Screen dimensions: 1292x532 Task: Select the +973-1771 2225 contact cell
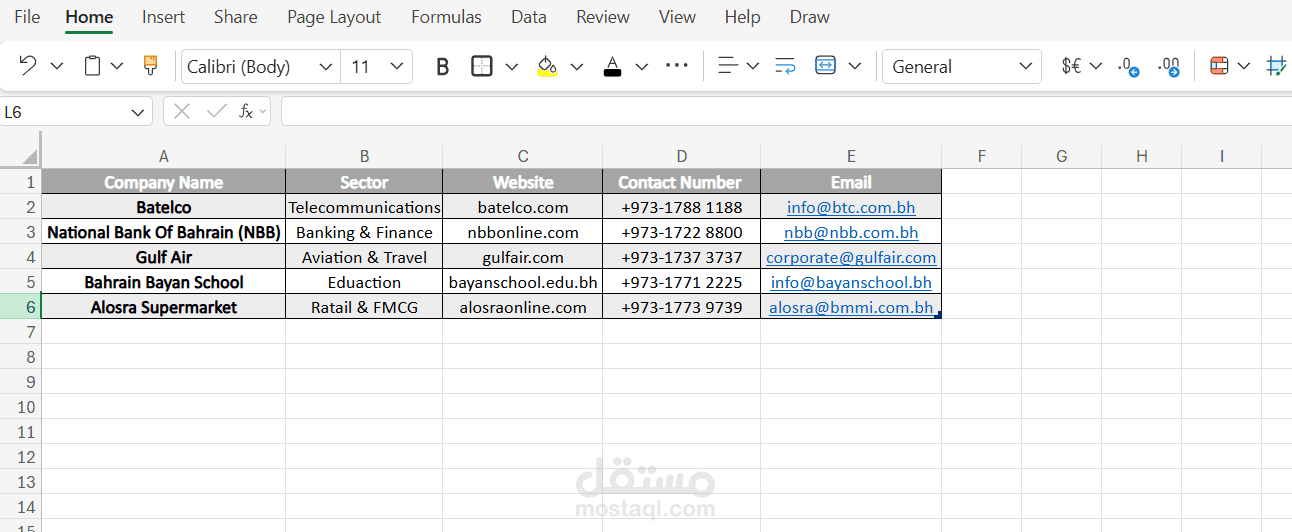pyautogui.click(x=682, y=282)
